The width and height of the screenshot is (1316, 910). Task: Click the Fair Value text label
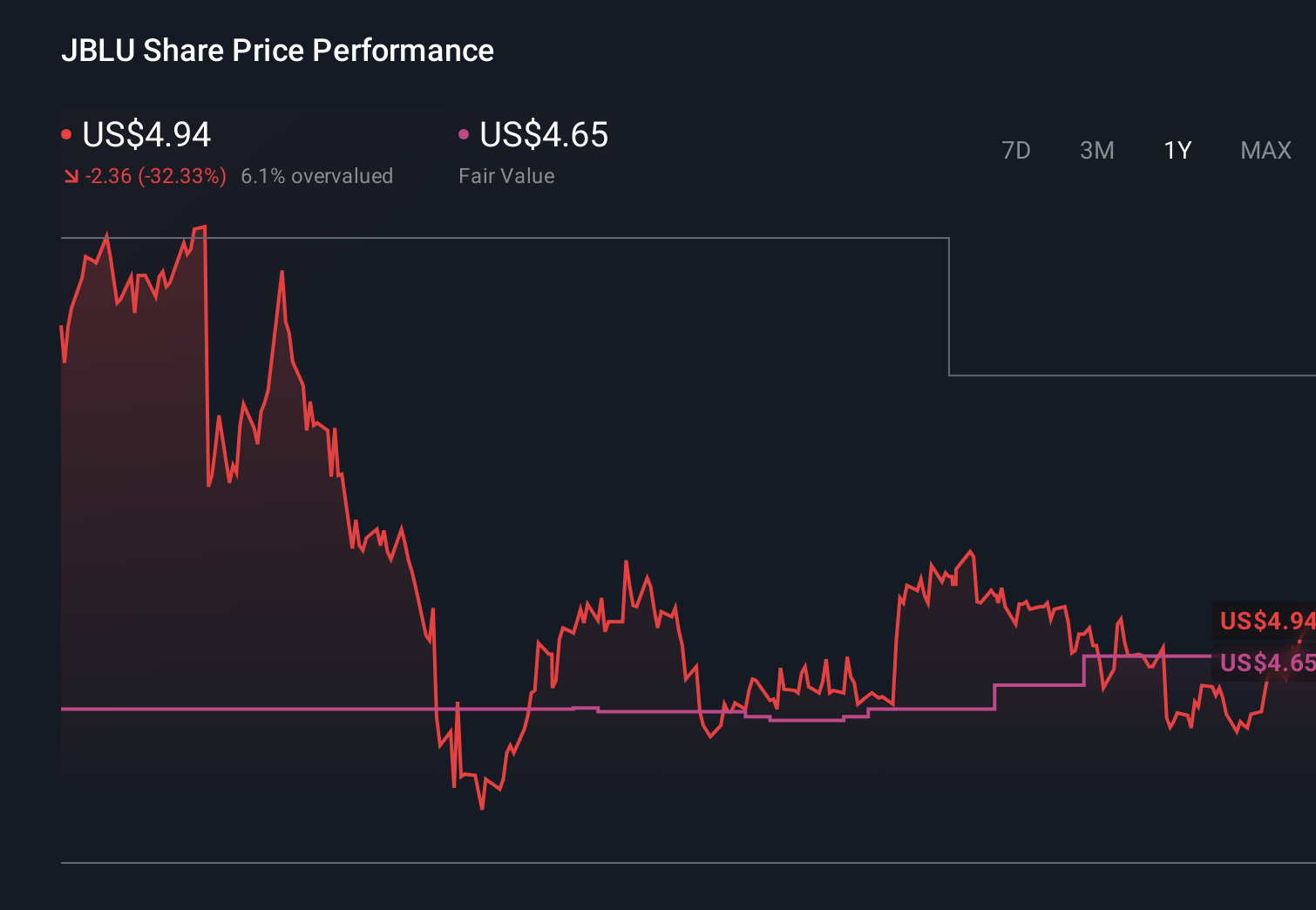[x=506, y=175]
